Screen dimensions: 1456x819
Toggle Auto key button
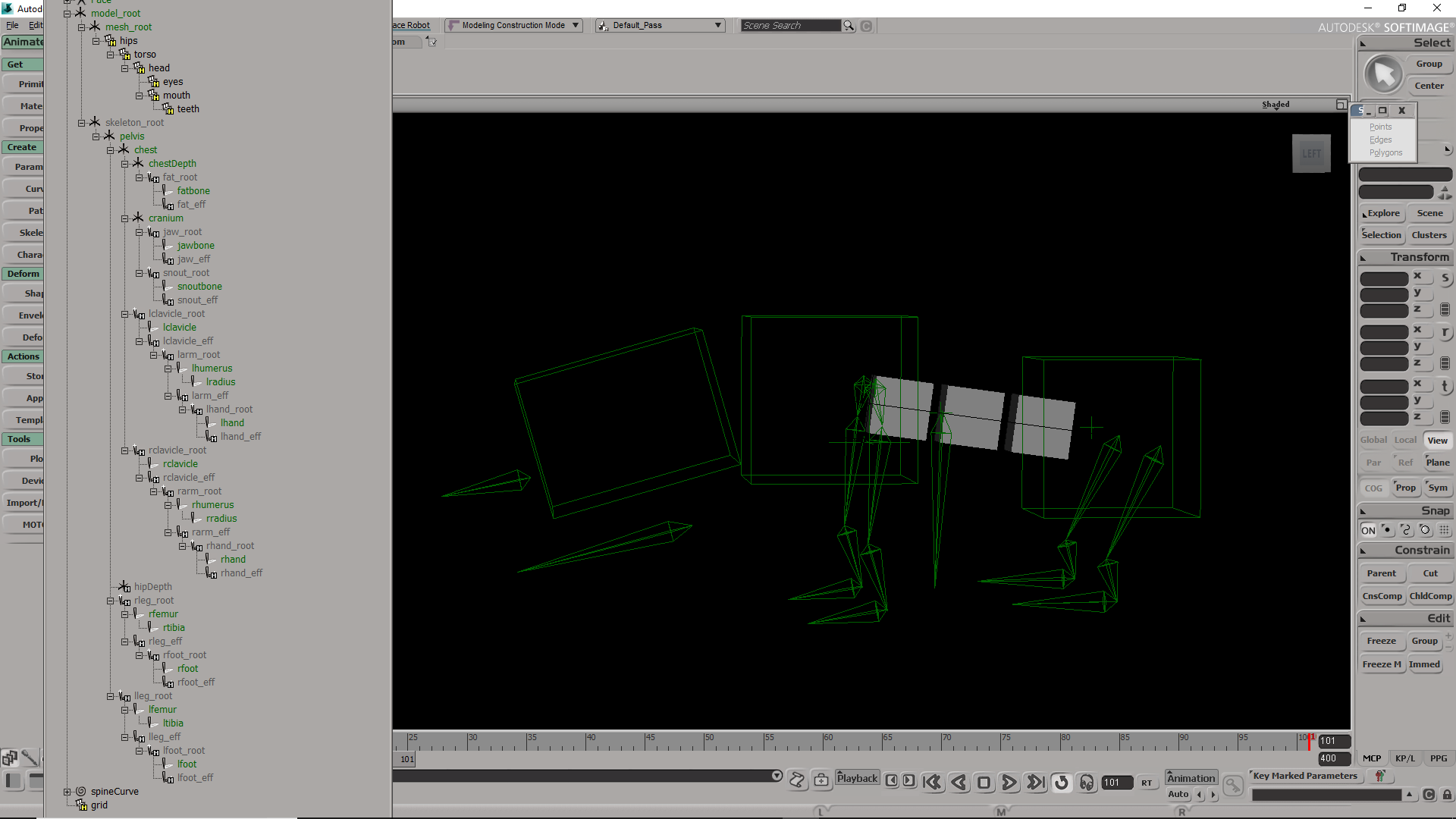coord(1178,794)
